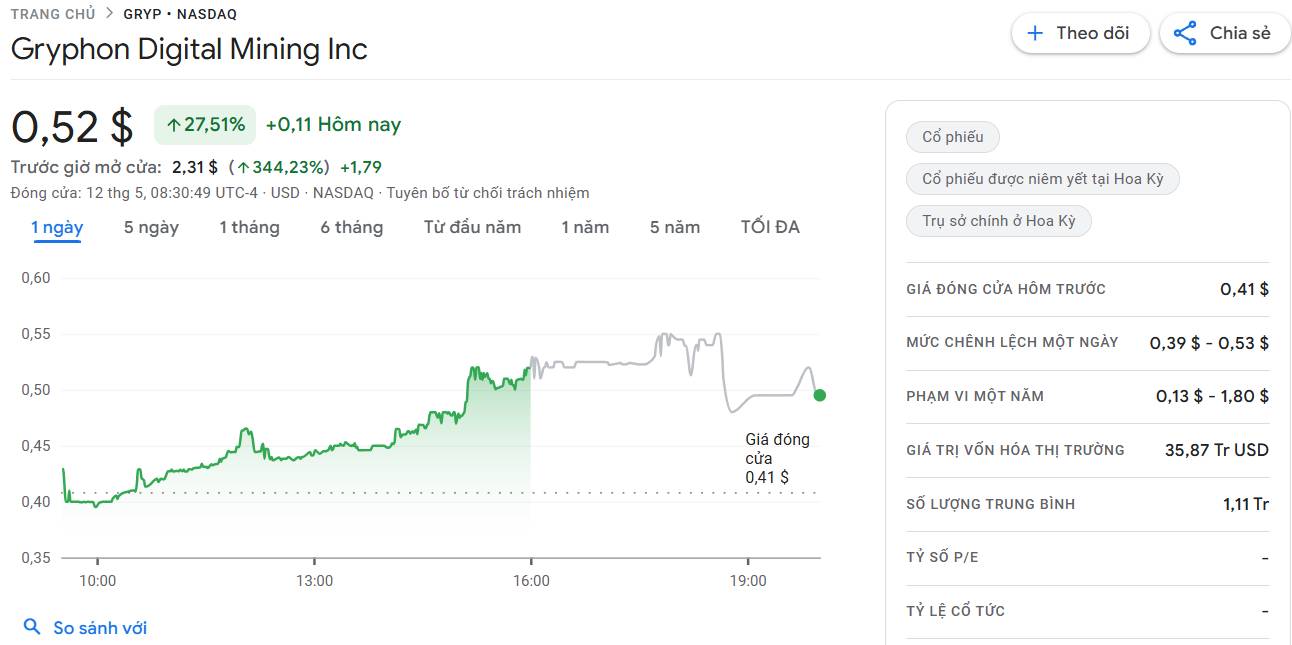The image size is (1292, 645).
Task: Click the Cổ phiếu được niêm yết tại Hoa Kỳ chip
Action: [1043, 179]
